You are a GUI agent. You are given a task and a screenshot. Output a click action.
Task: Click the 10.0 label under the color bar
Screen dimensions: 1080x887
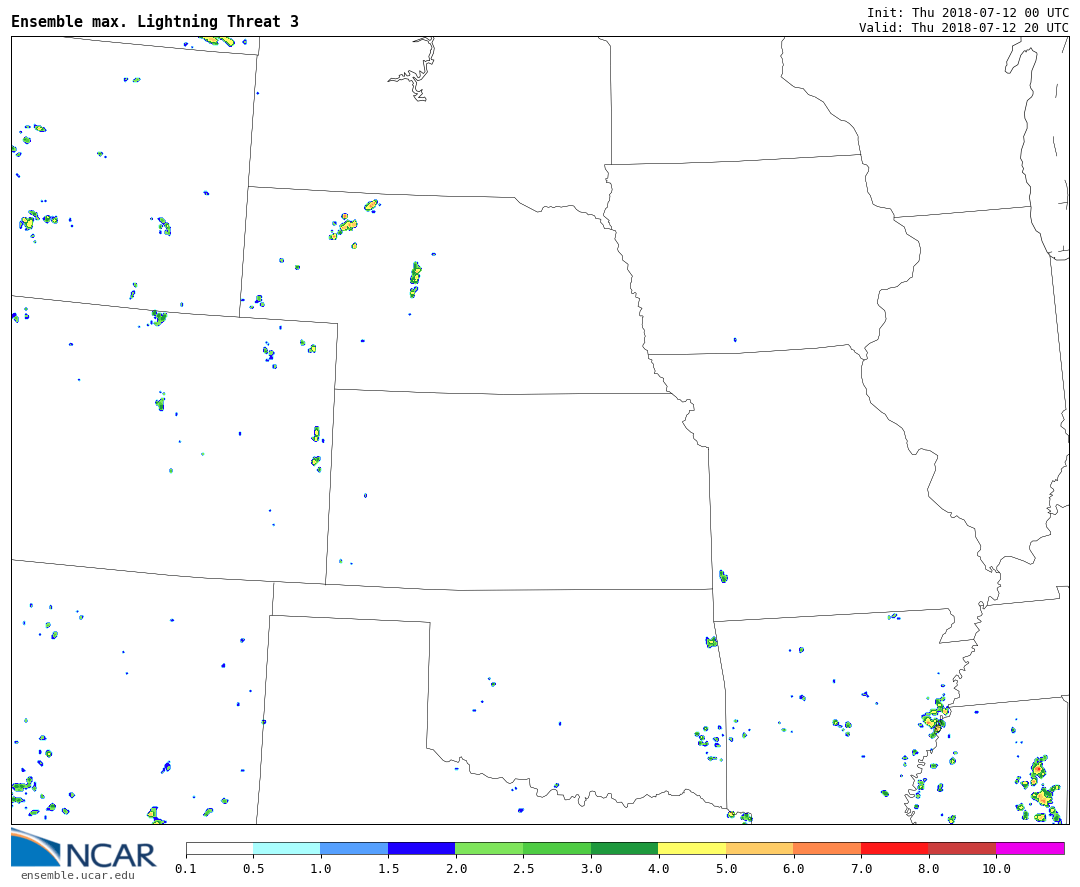(x=995, y=869)
